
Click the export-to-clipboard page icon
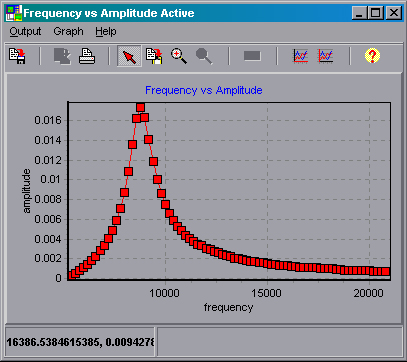(x=154, y=56)
